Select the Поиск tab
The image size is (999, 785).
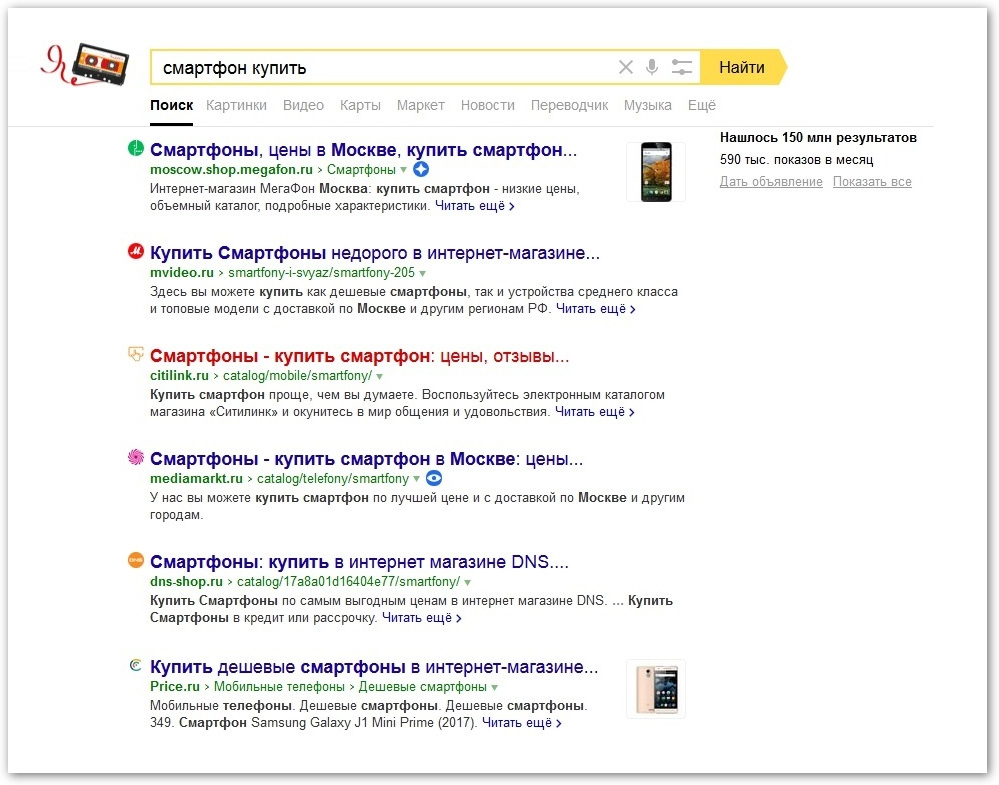(x=171, y=105)
